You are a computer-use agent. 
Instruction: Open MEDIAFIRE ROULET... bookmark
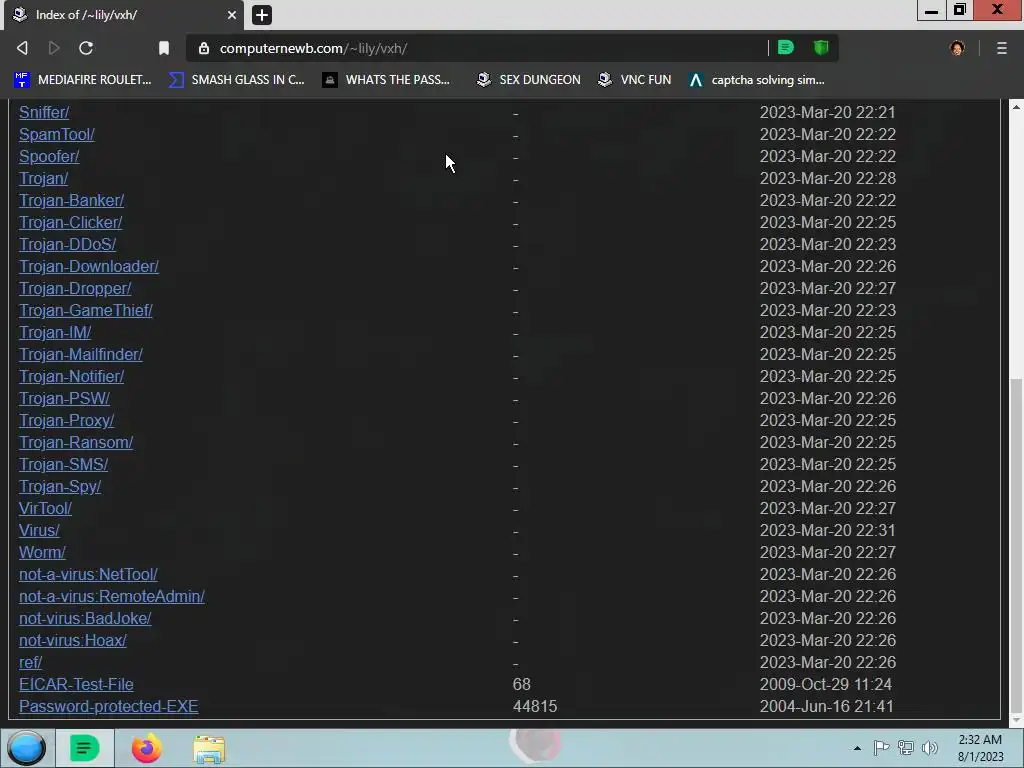[x=82, y=80]
